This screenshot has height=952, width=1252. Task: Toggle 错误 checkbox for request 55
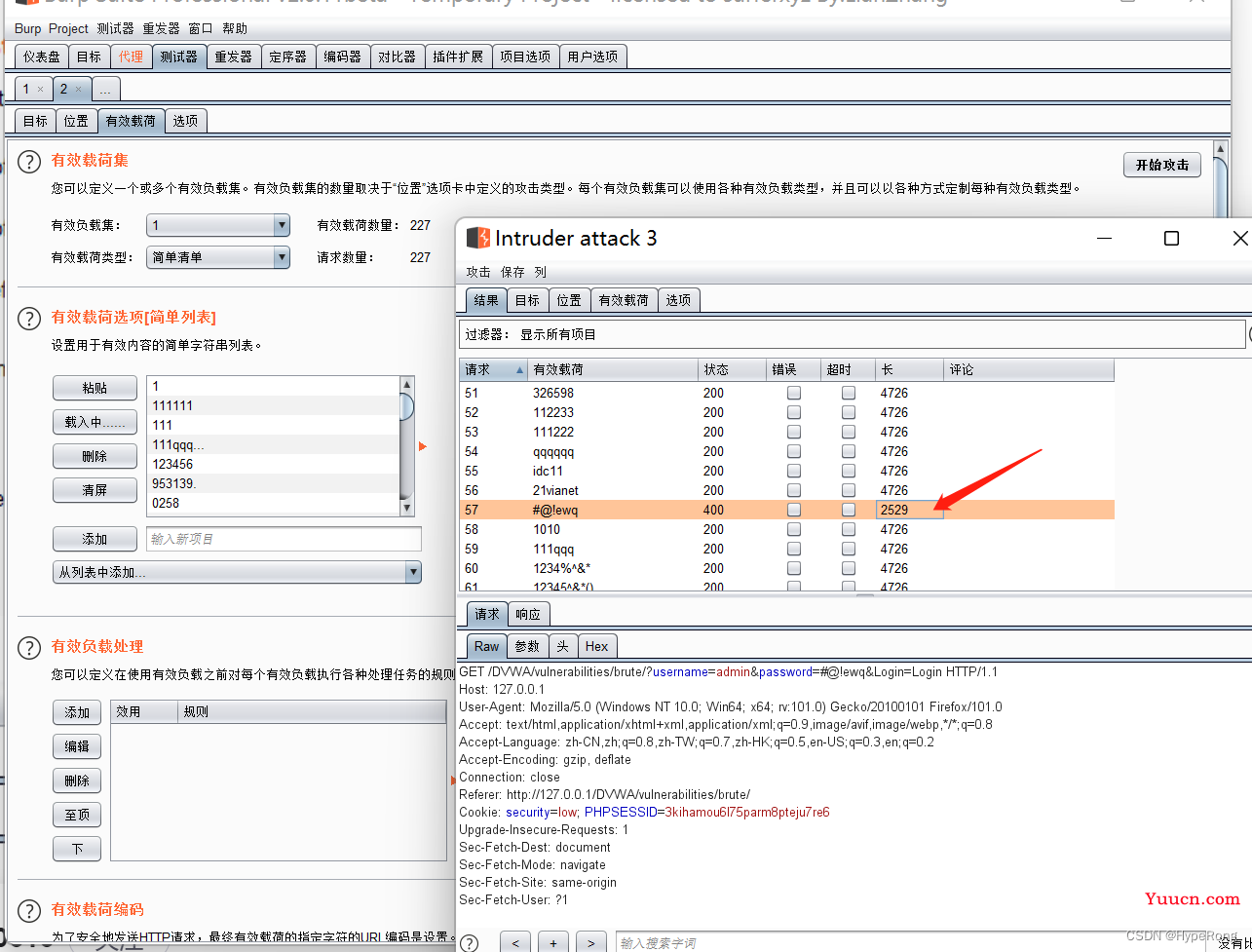click(794, 471)
